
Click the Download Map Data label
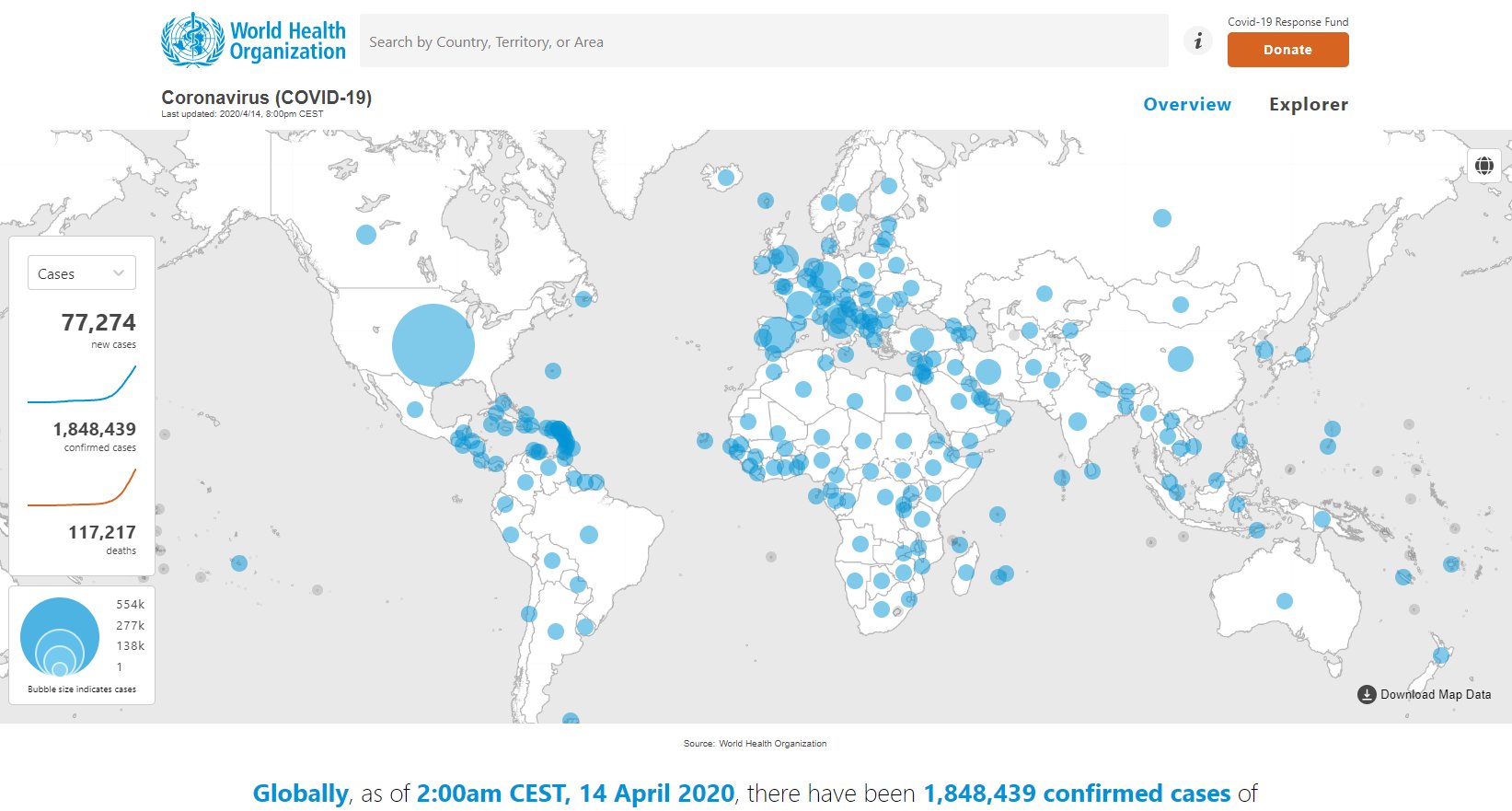click(1436, 695)
